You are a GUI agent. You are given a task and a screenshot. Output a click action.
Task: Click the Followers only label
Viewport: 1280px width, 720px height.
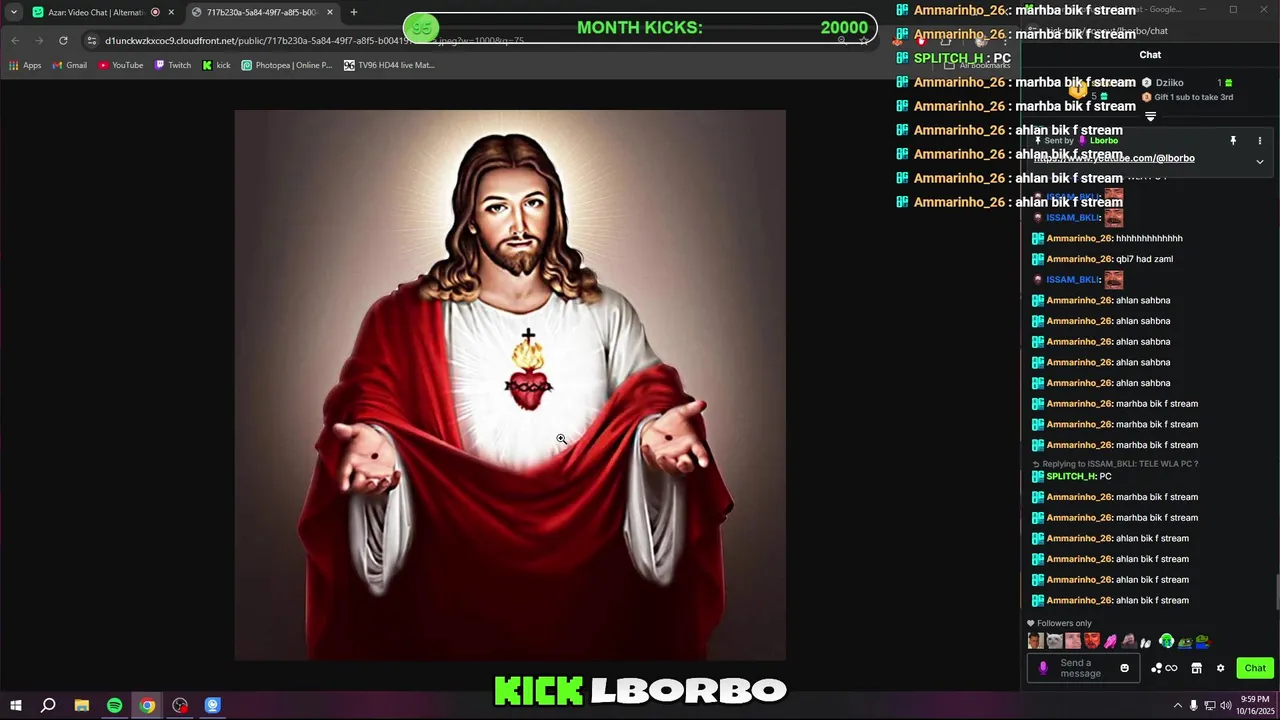[x=1064, y=623]
